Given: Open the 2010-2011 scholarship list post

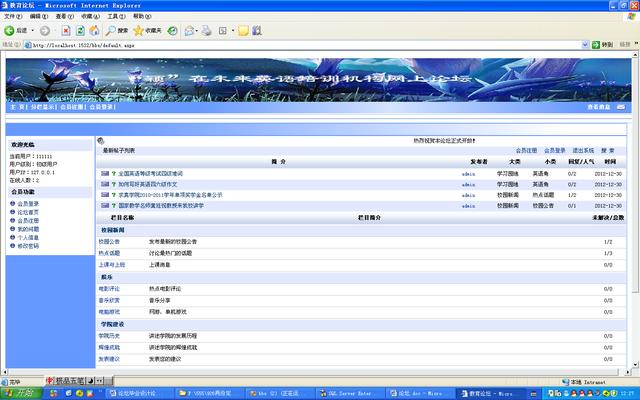Looking at the screenshot, I should pos(170,195).
